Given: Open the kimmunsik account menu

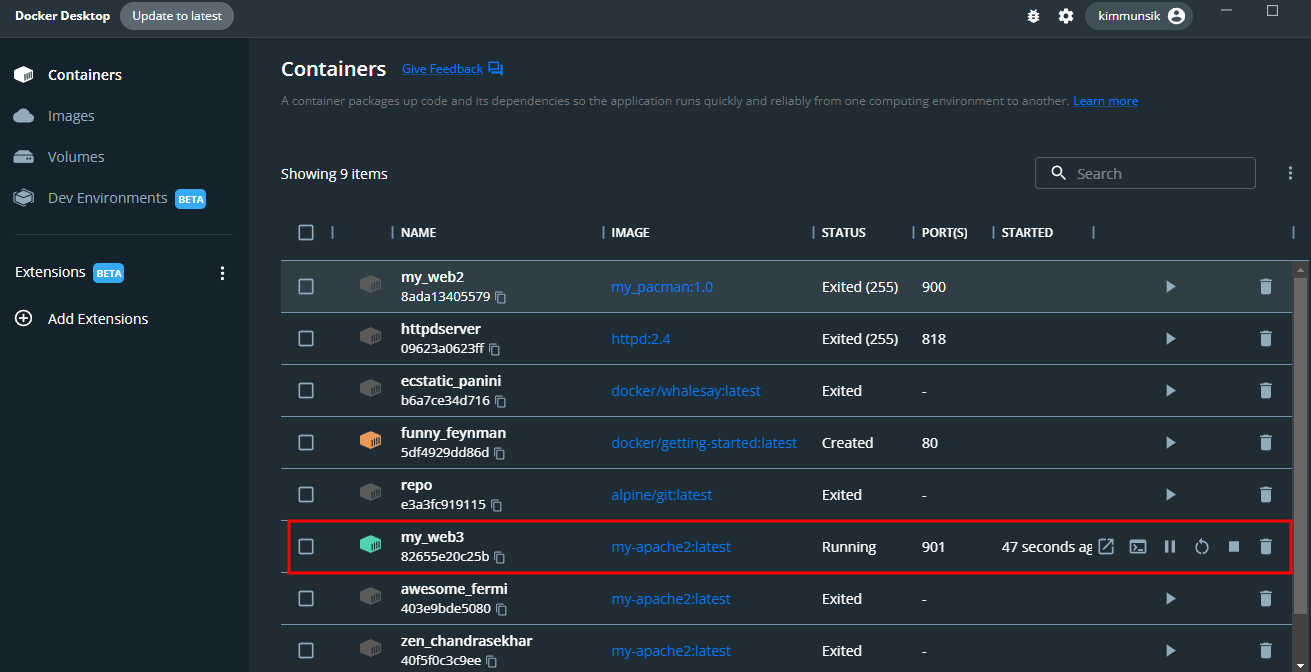Looking at the screenshot, I should (x=1139, y=16).
